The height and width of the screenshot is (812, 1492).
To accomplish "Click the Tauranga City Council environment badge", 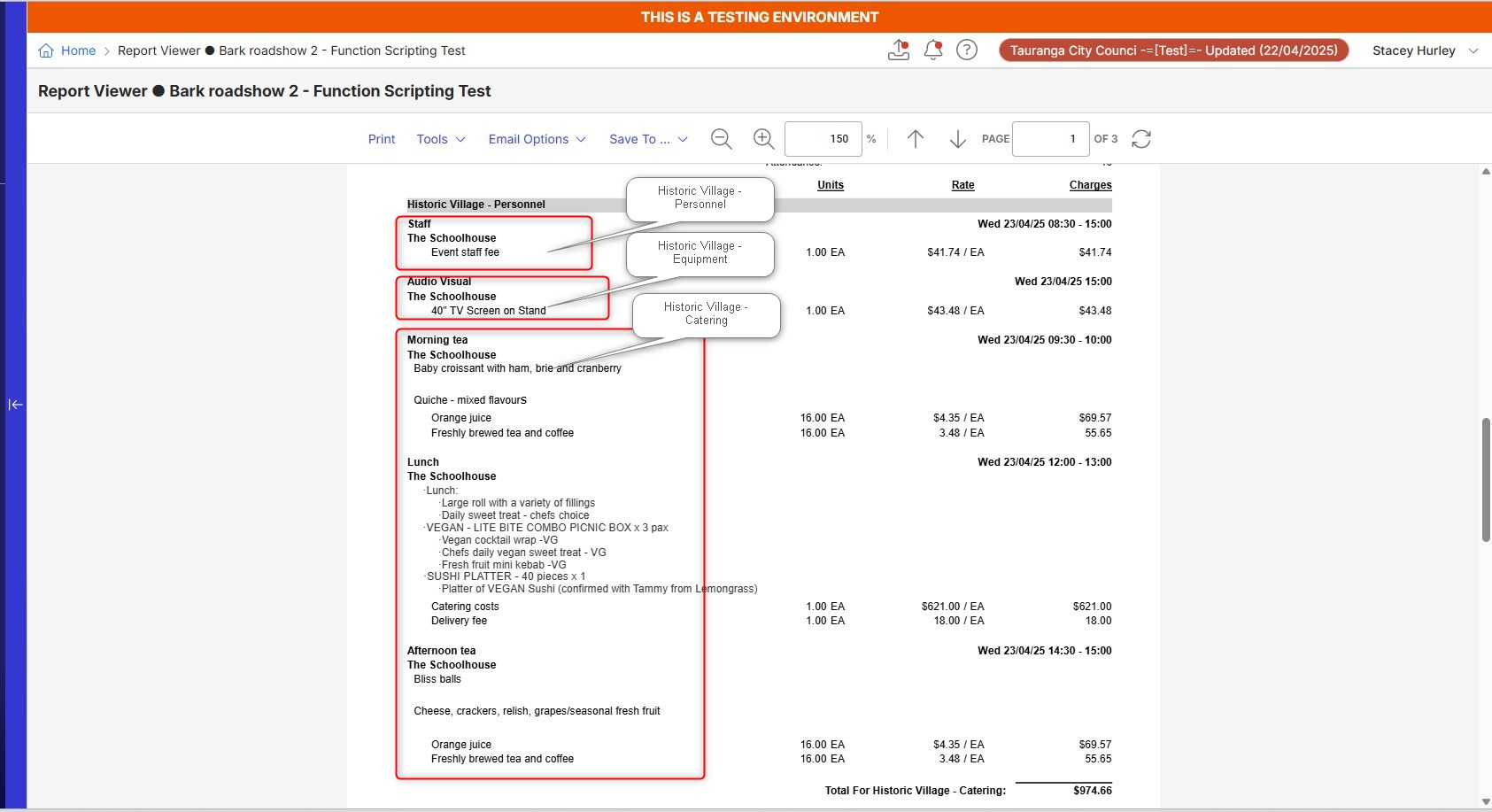I will (x=1173, y=50).
